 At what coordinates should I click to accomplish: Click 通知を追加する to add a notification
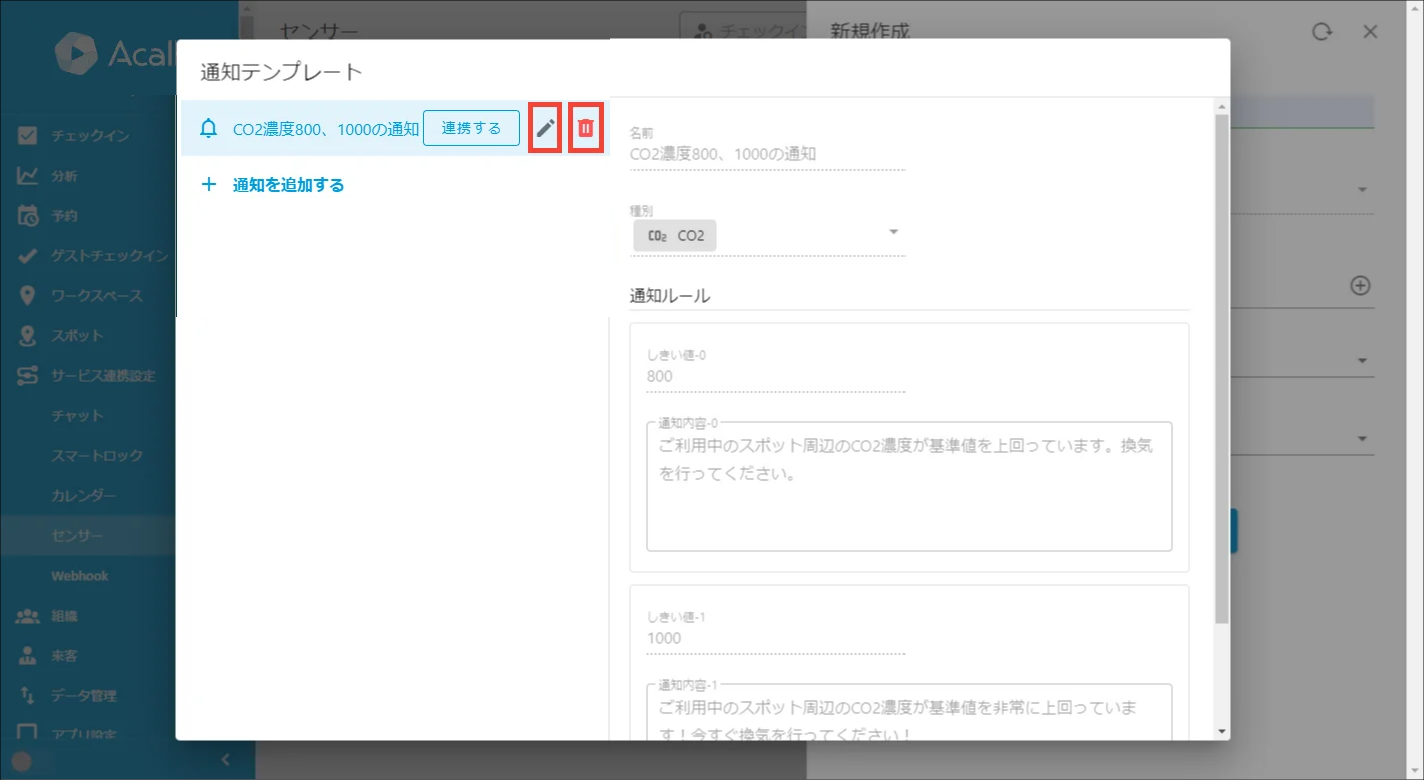click(288, 185)
